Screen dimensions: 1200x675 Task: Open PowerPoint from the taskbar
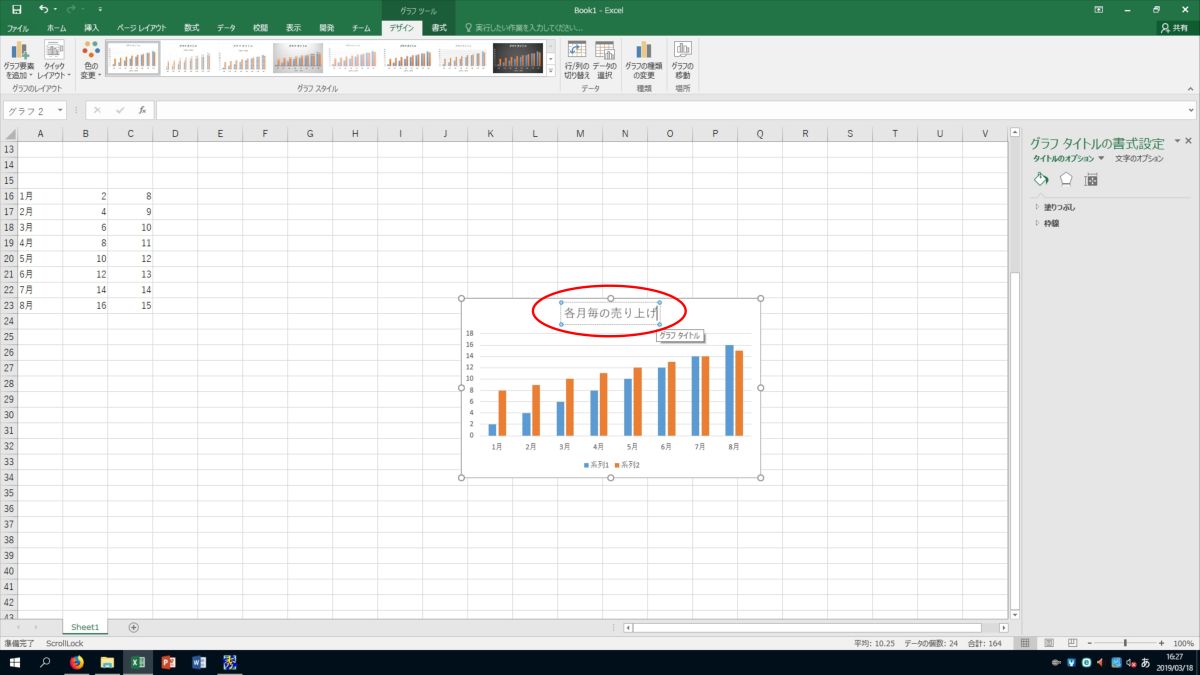click(x=168, y=662)
